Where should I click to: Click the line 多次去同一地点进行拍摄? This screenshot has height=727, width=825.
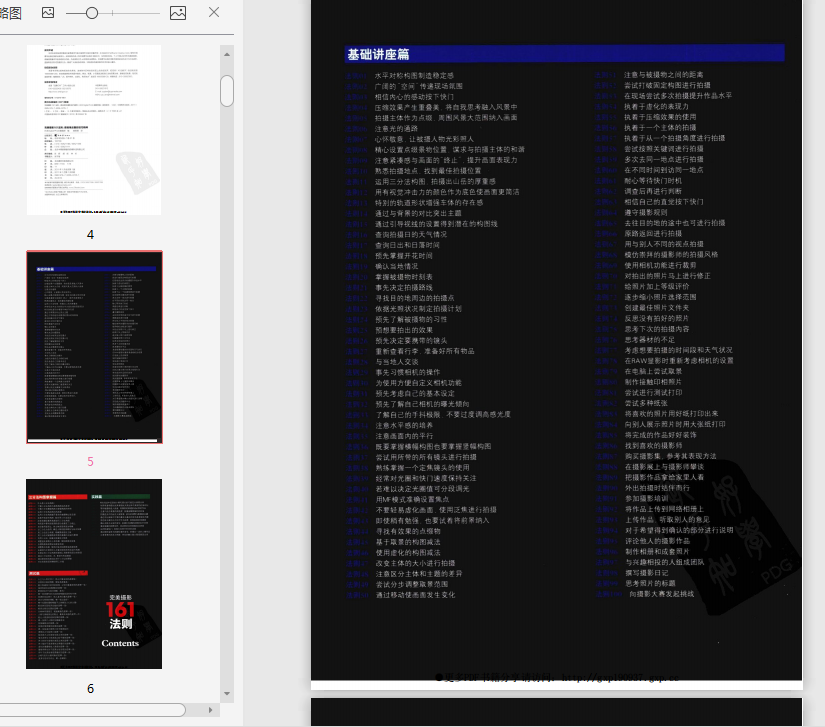663,159
